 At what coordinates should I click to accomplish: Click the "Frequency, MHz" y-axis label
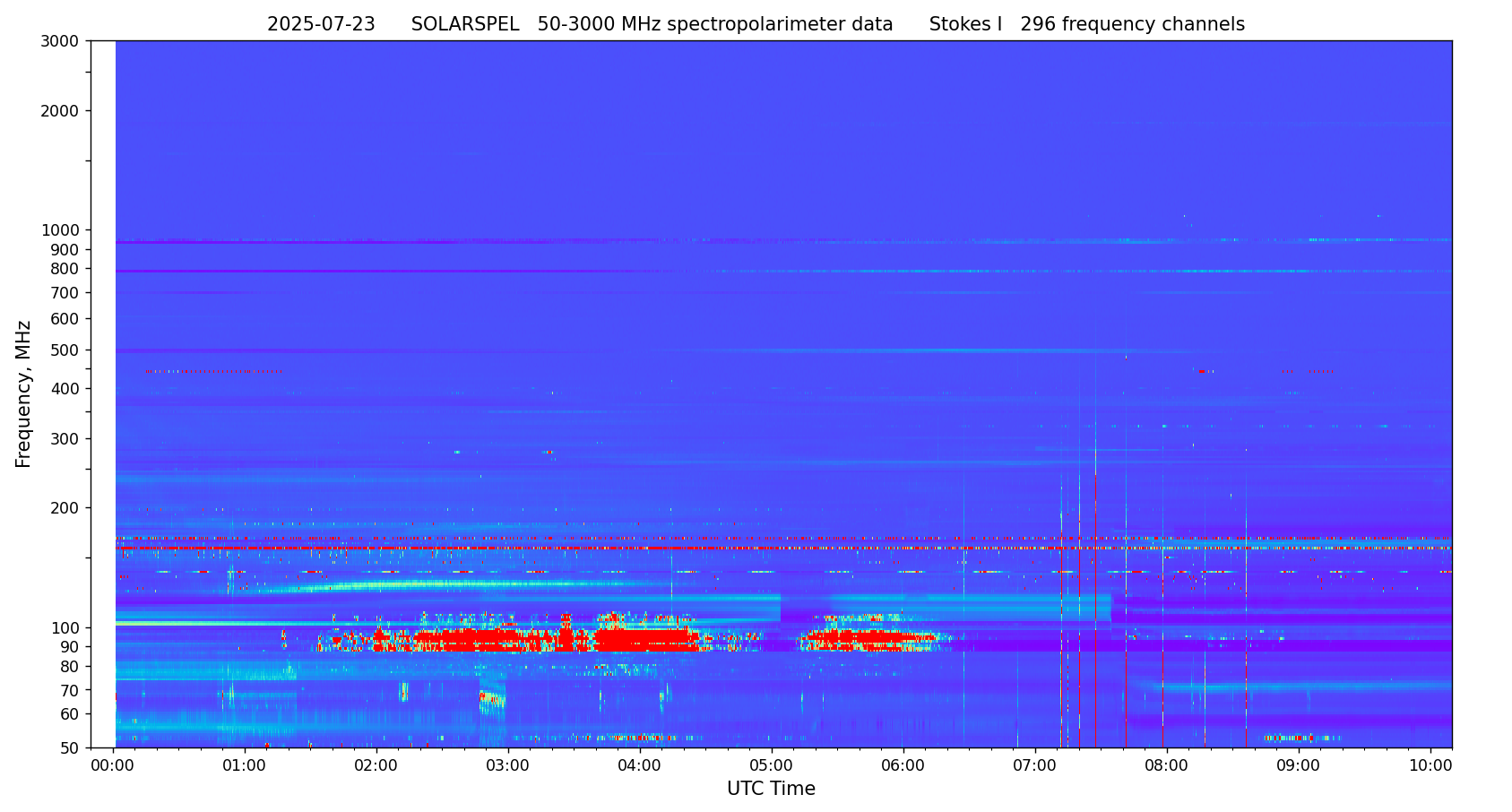pyautogui.click(x=24, y=394)
